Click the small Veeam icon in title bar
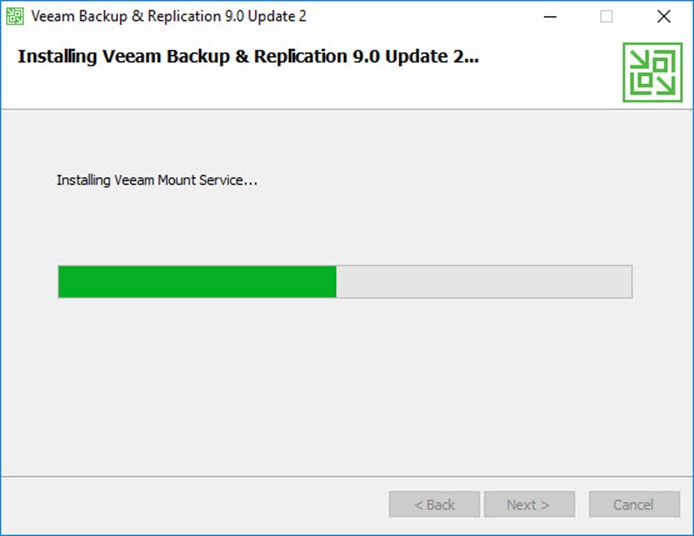The image size is (694, 536). tap(15, 17)
